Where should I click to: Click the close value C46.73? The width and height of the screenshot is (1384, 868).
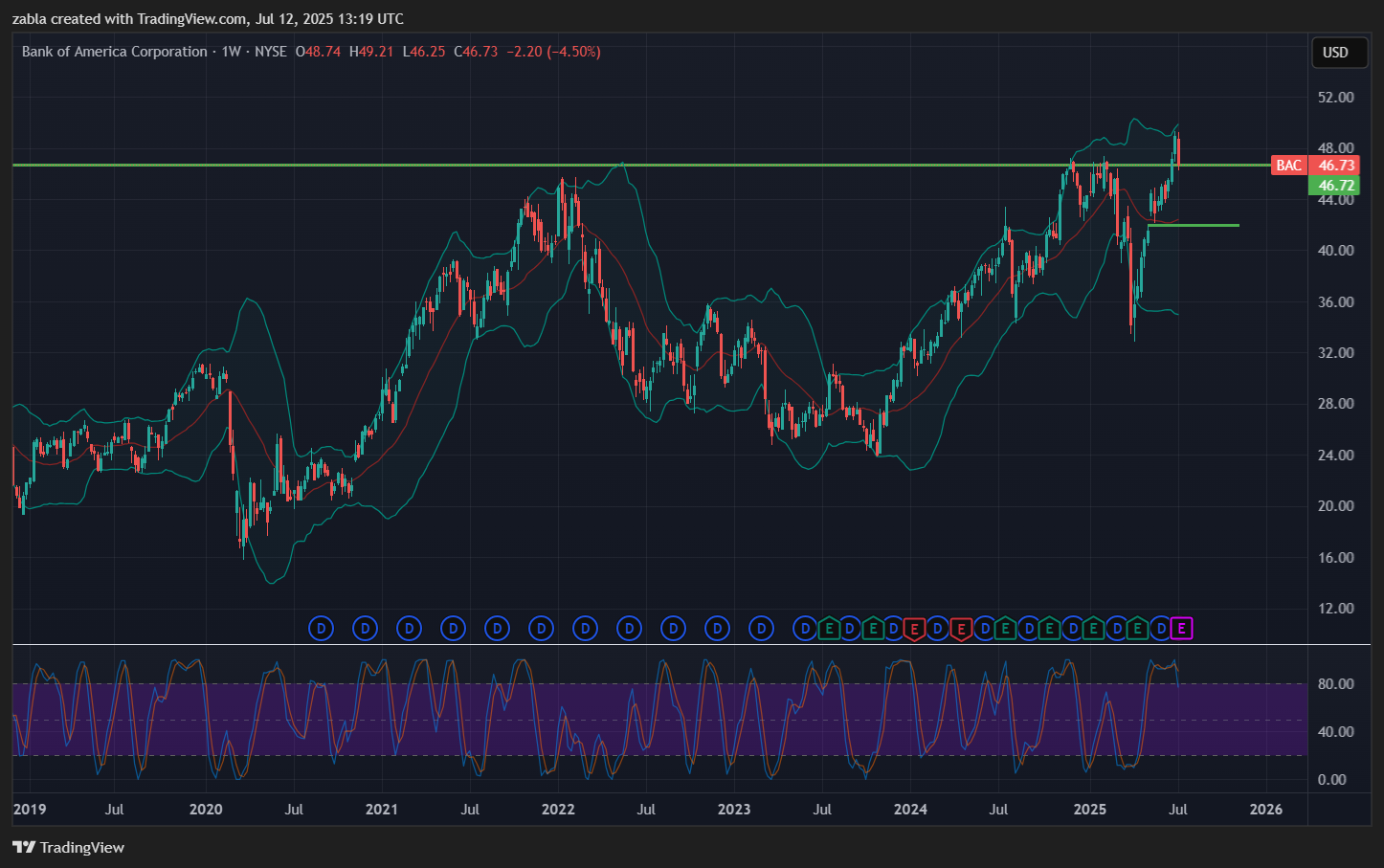pyautogui.click(x=476, y=52)
